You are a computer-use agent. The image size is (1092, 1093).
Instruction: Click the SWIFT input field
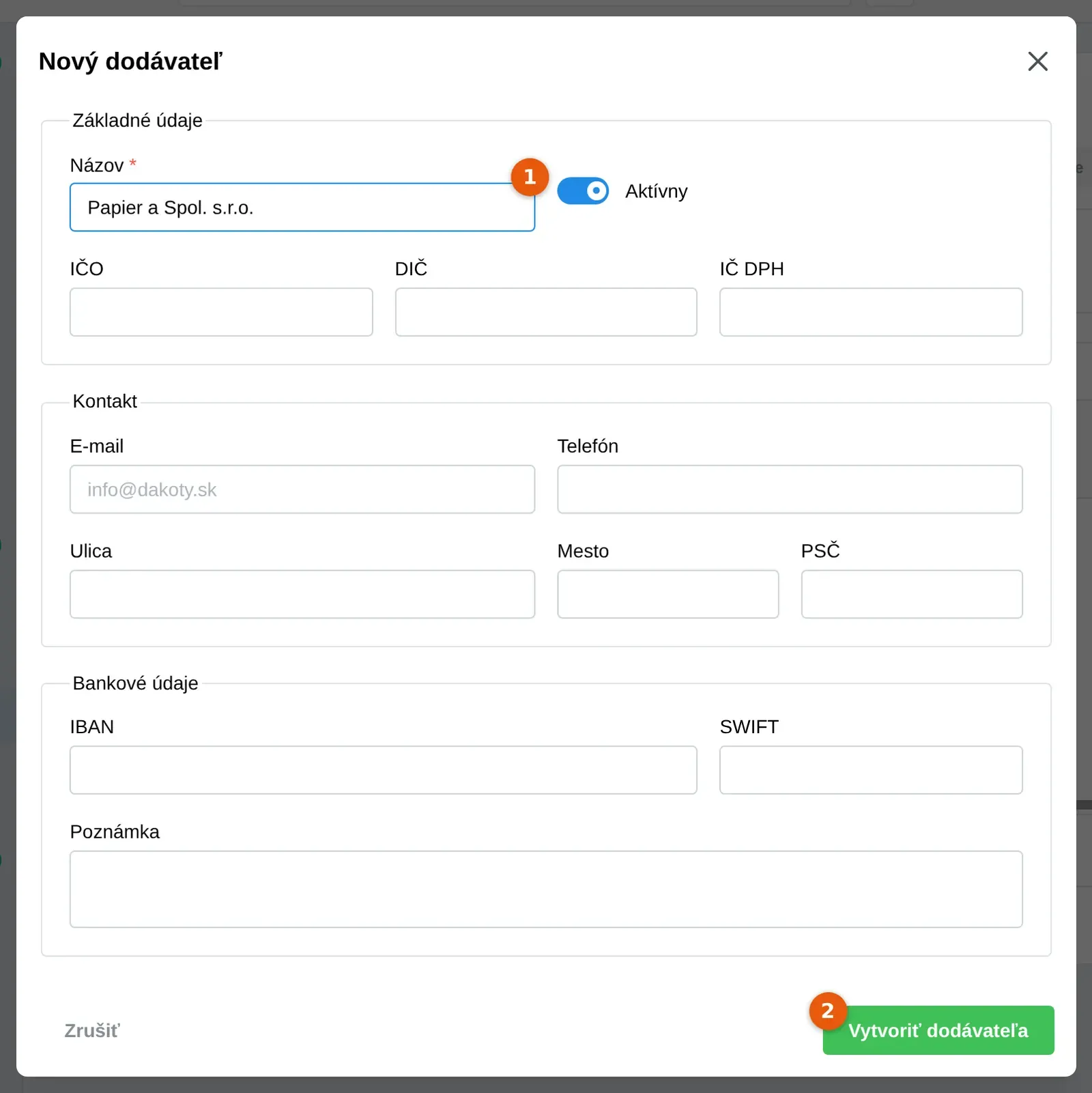tap(871, 770)
